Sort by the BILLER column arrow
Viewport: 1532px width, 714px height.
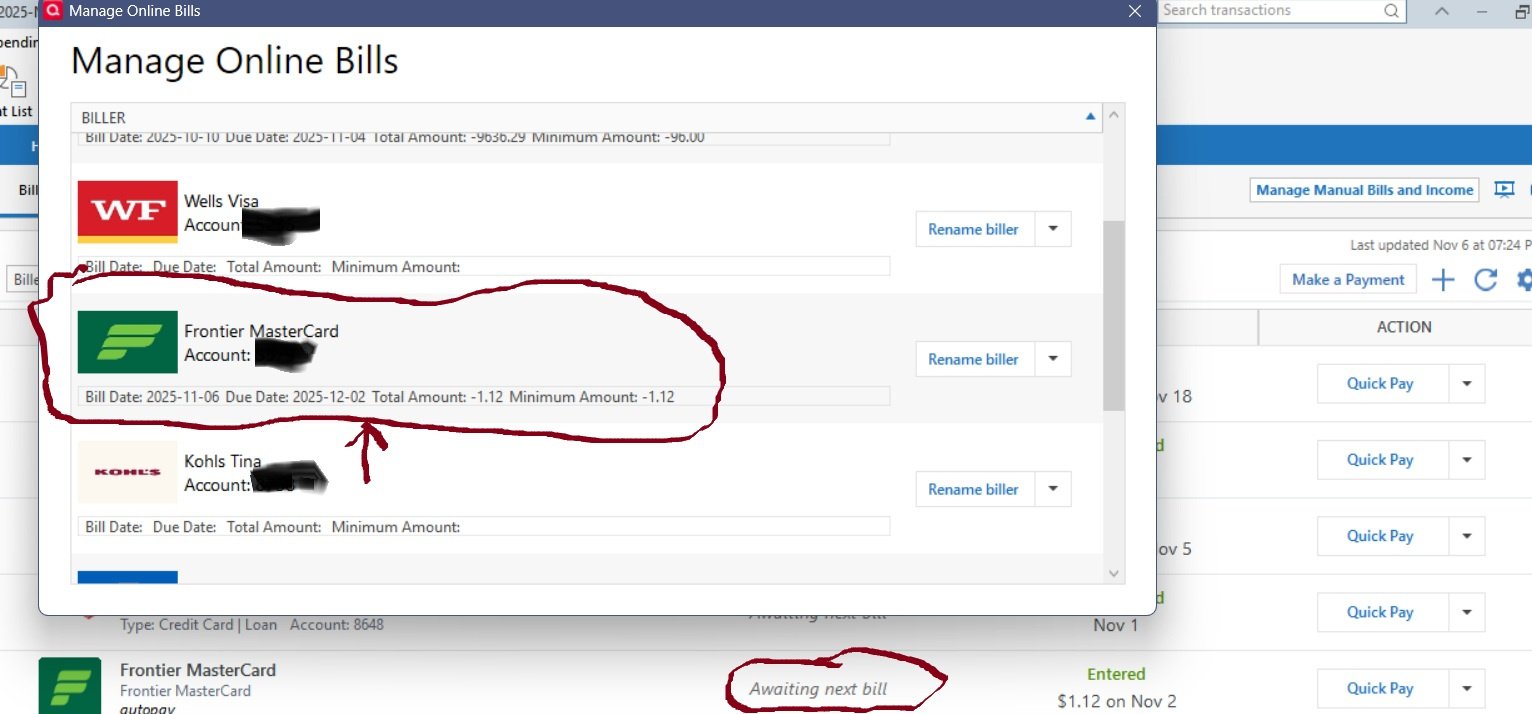point(1090,117)
